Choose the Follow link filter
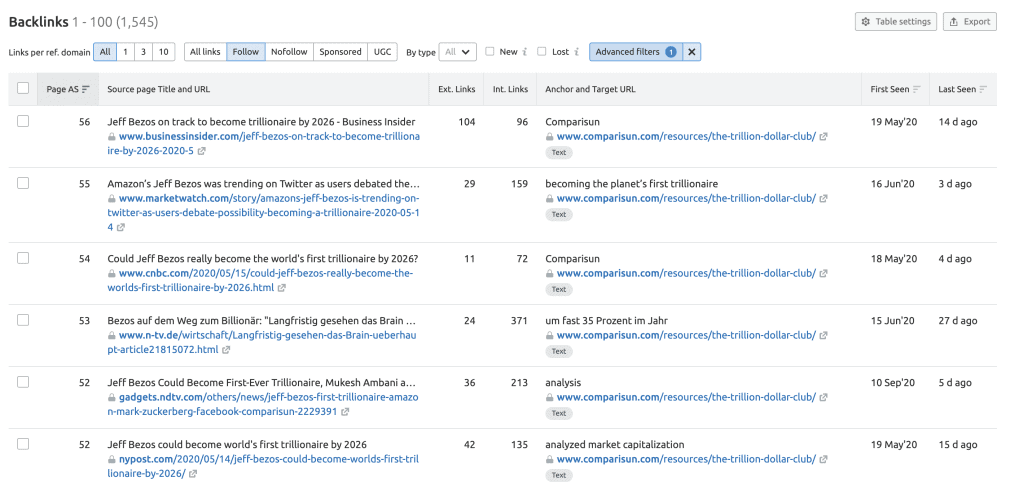This screenshot has width=1010, height=487. coord(245,52)
